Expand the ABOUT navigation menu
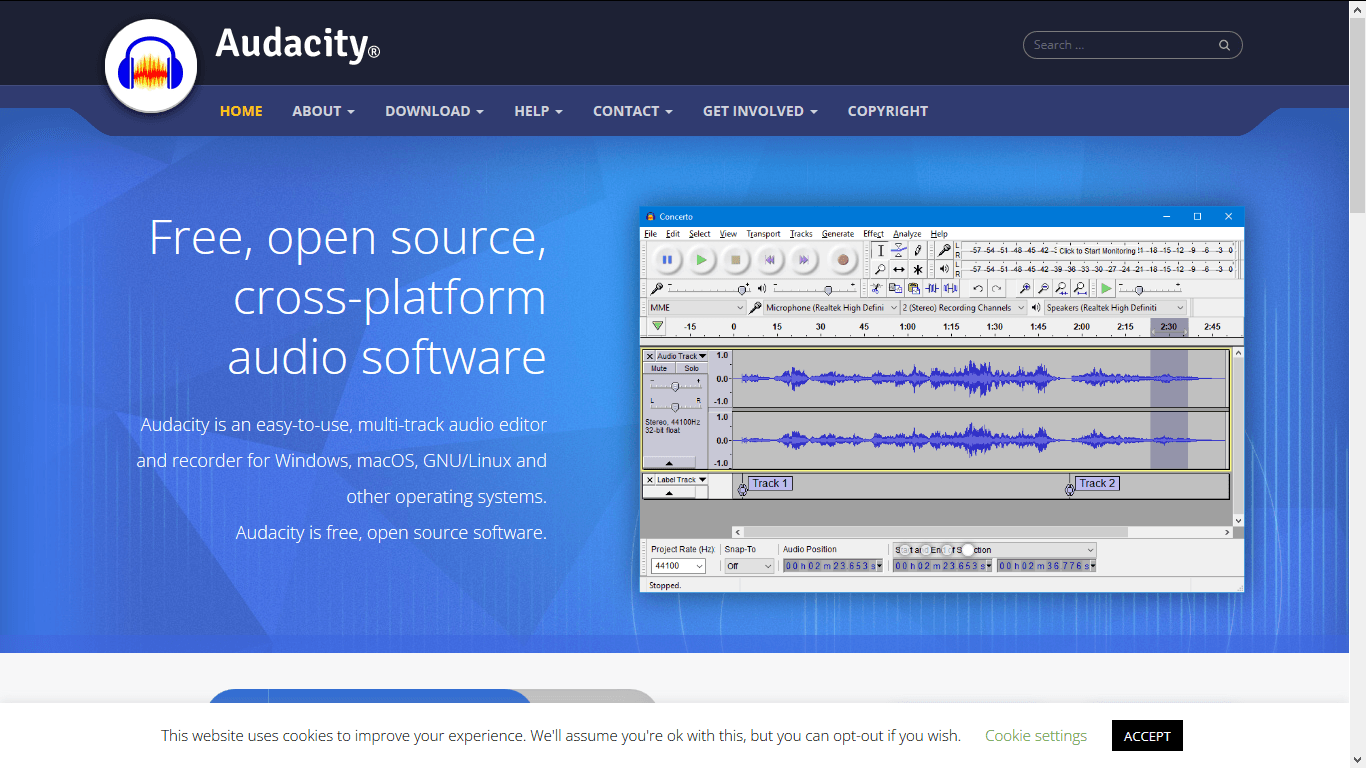The width and height of the screenshot is (1366, 768). (x=323, y=111)
